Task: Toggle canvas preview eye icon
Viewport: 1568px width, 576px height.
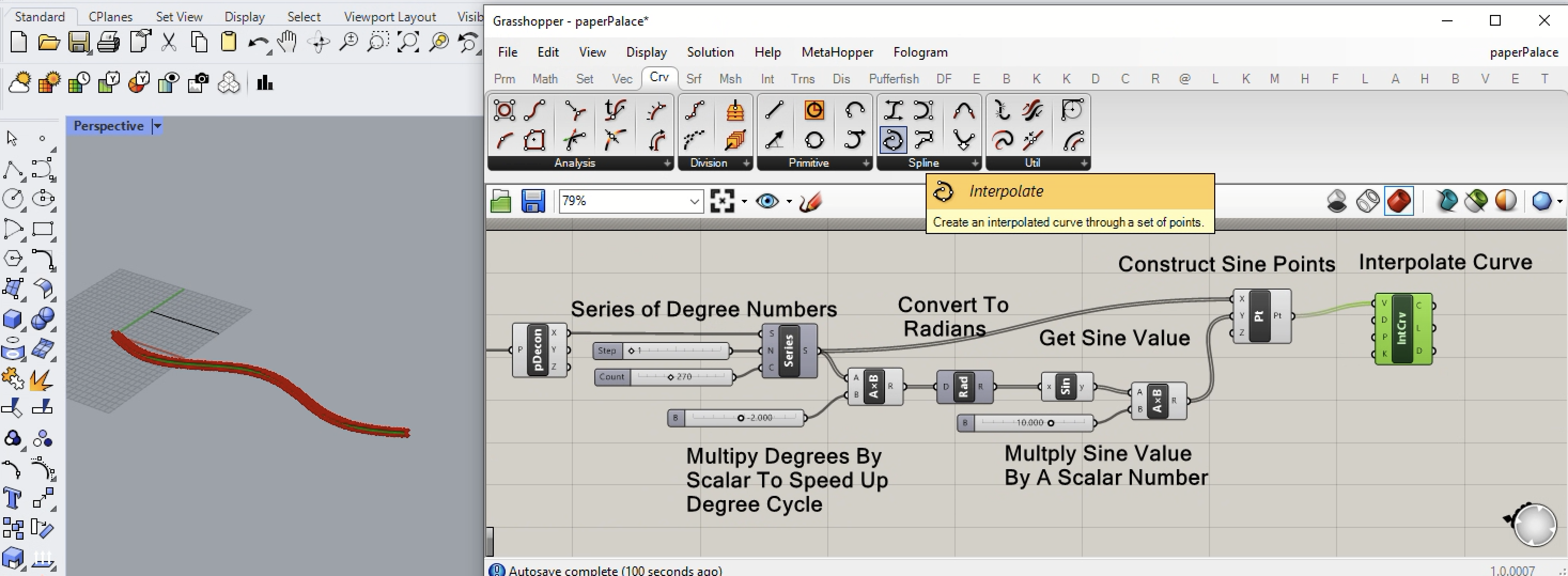Action: pos(767,201)
